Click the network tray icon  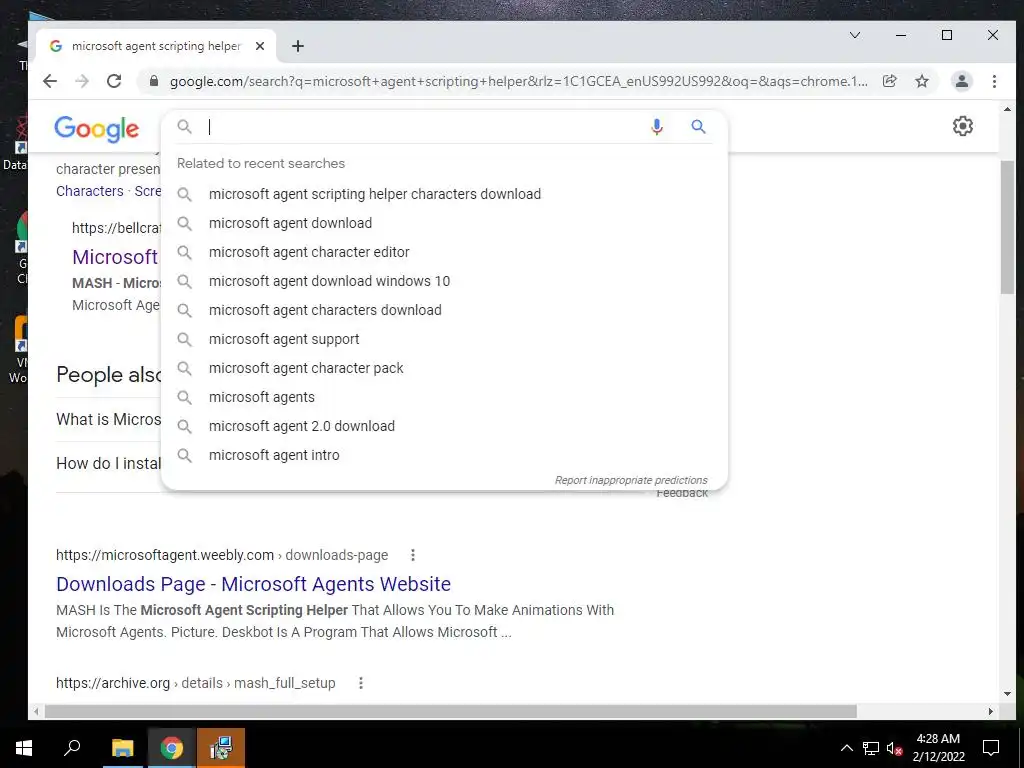(x=871, y=748)
